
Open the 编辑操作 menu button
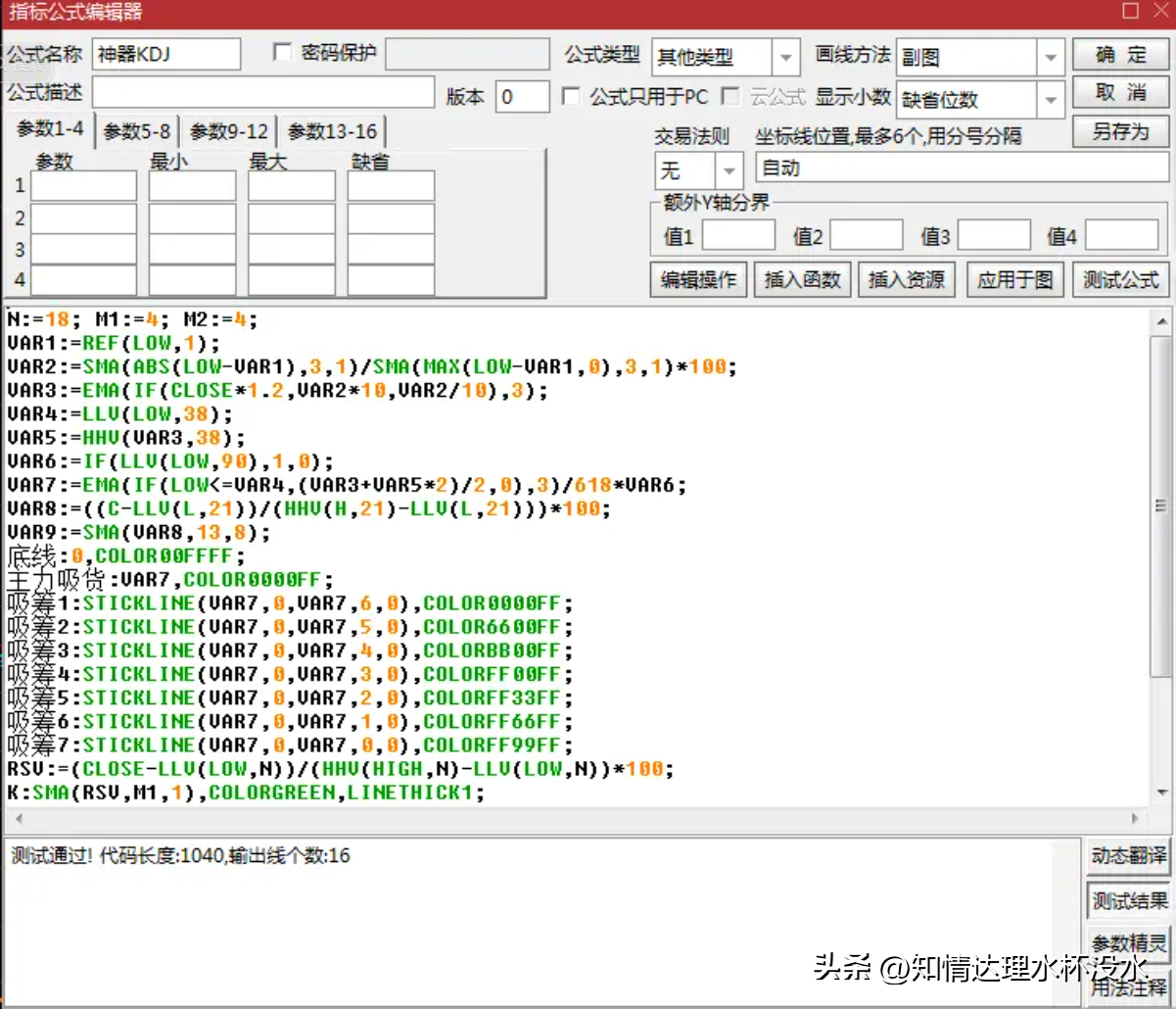[698, 280]
